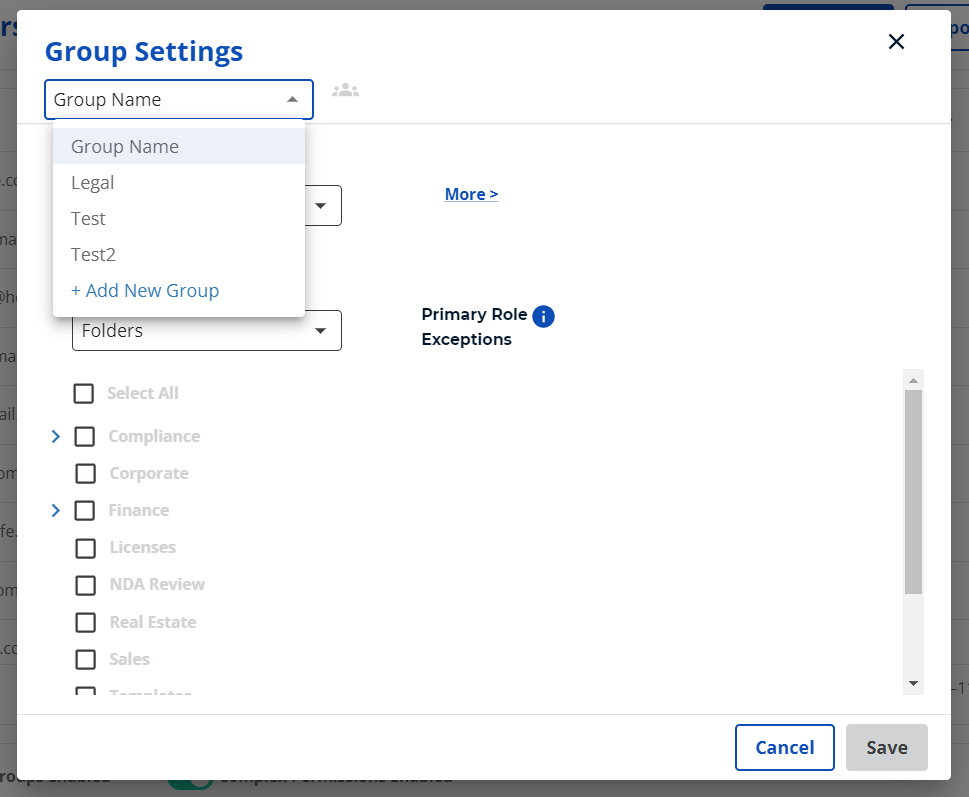
Task: Select + Add New Group option
Action: pyautogui.click(x=179, y=290)
